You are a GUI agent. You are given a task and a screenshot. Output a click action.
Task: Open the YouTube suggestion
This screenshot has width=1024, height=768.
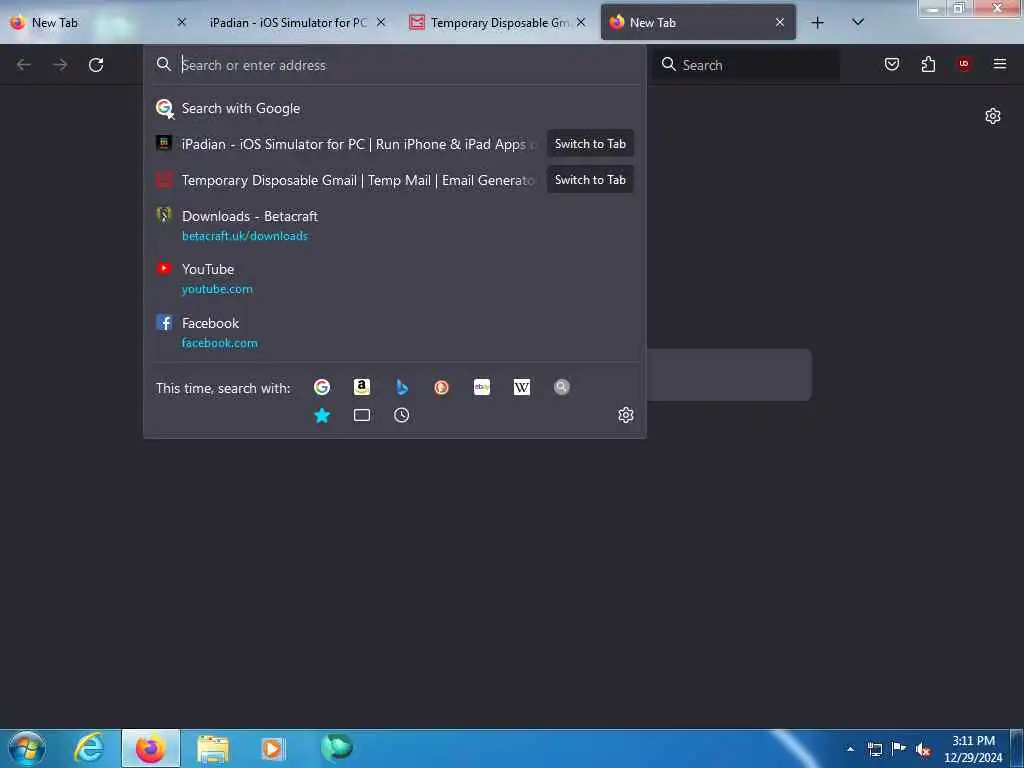click(394, 279)
